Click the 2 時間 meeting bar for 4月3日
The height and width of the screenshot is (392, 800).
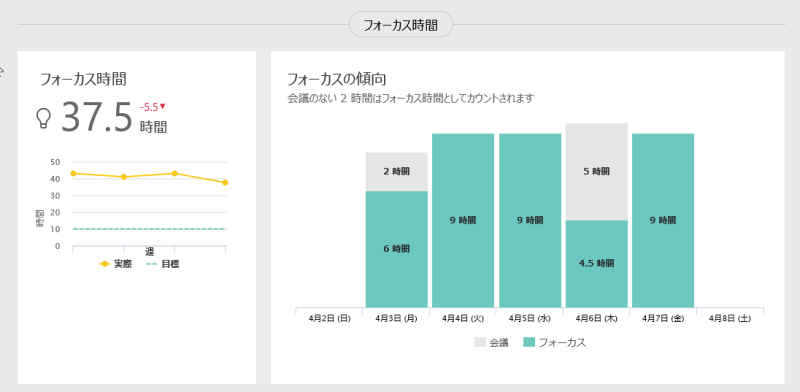click(x=396, y=172)
